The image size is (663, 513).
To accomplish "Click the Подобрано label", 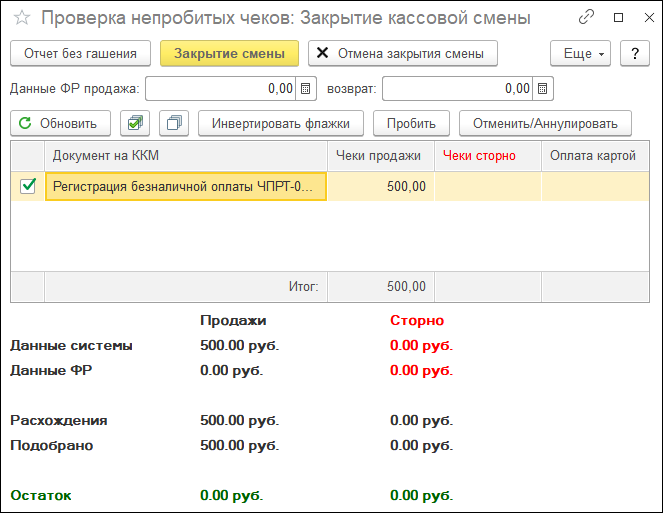I will [x=52, y=445].
